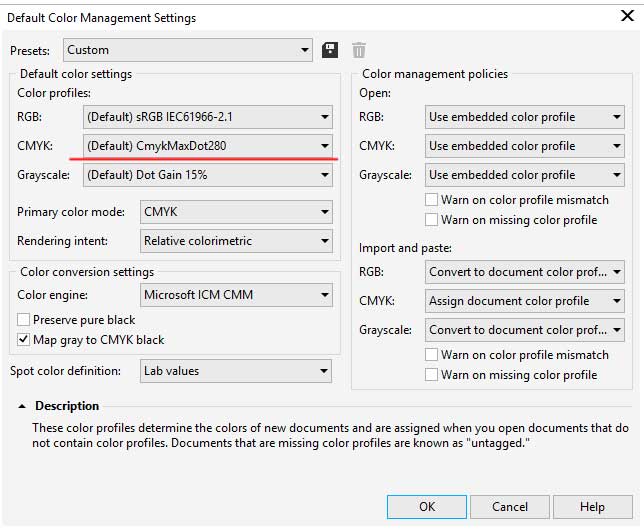Close the Color Management Settings dialog
The height and width of the screenshot is (530, 644).
point(625,17)
